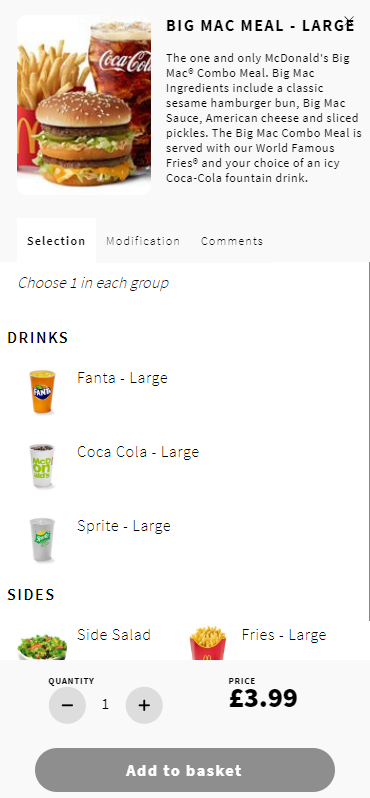This screenshot has width=370, height=798.
Task: Click the options list scrollbar
Action: point(368,441)
